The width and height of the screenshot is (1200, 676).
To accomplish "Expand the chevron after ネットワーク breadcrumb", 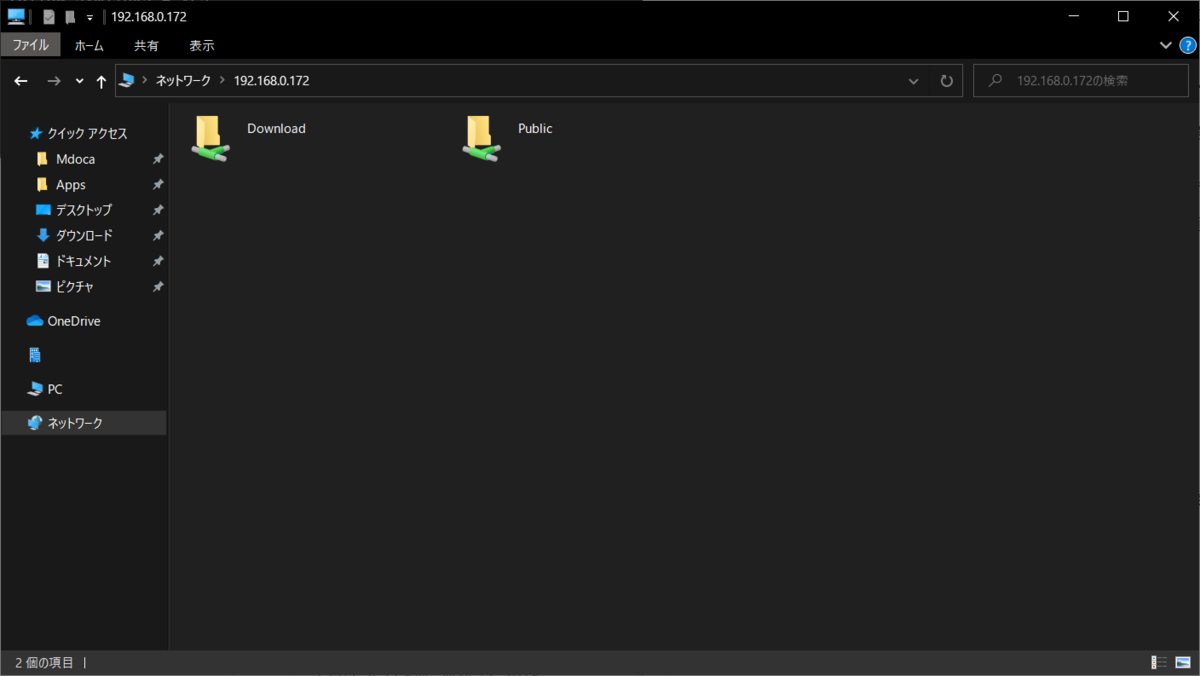I will [222, 81].
